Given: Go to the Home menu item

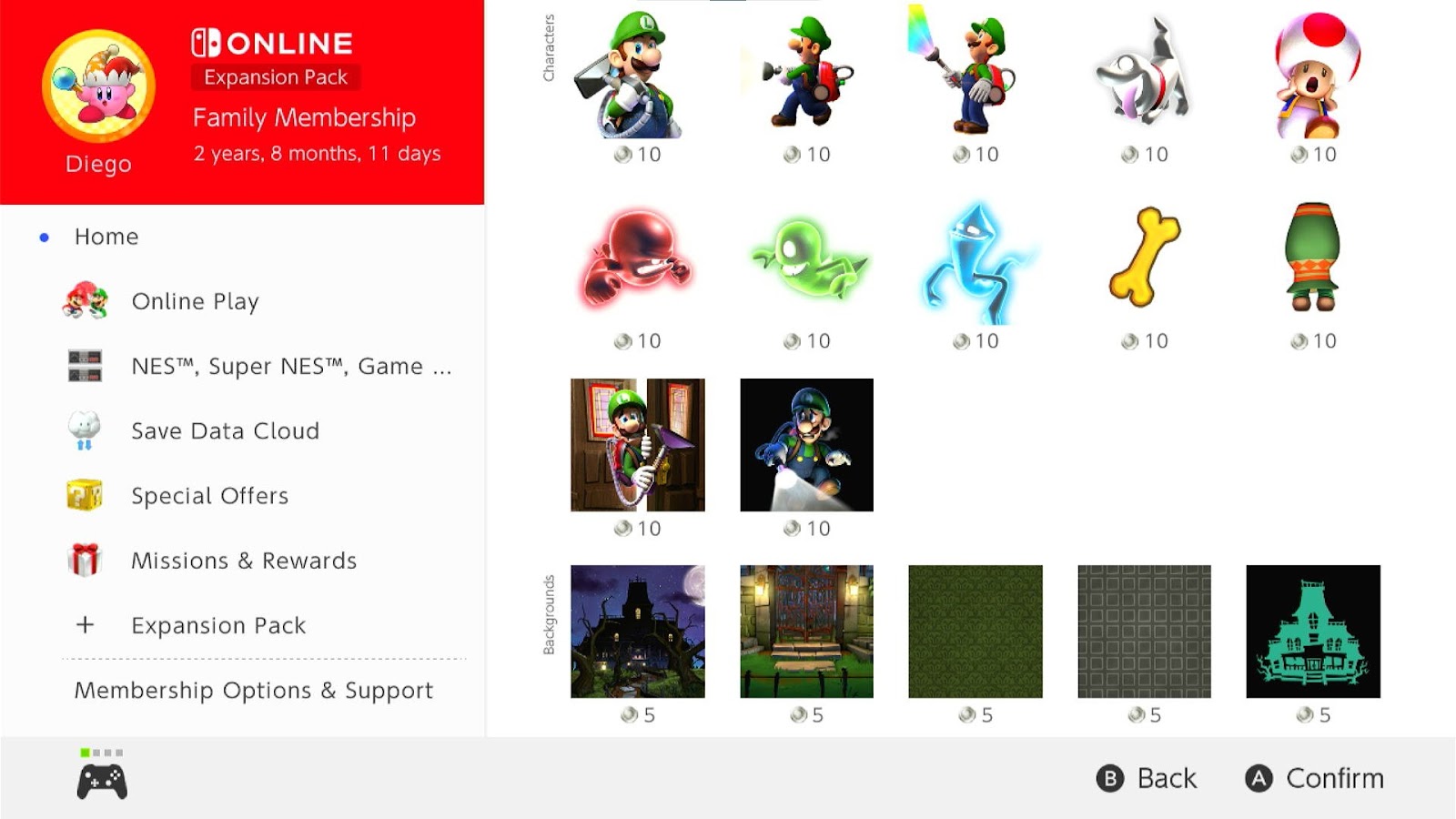Looking at the screenshot, I should click(106, 237).
